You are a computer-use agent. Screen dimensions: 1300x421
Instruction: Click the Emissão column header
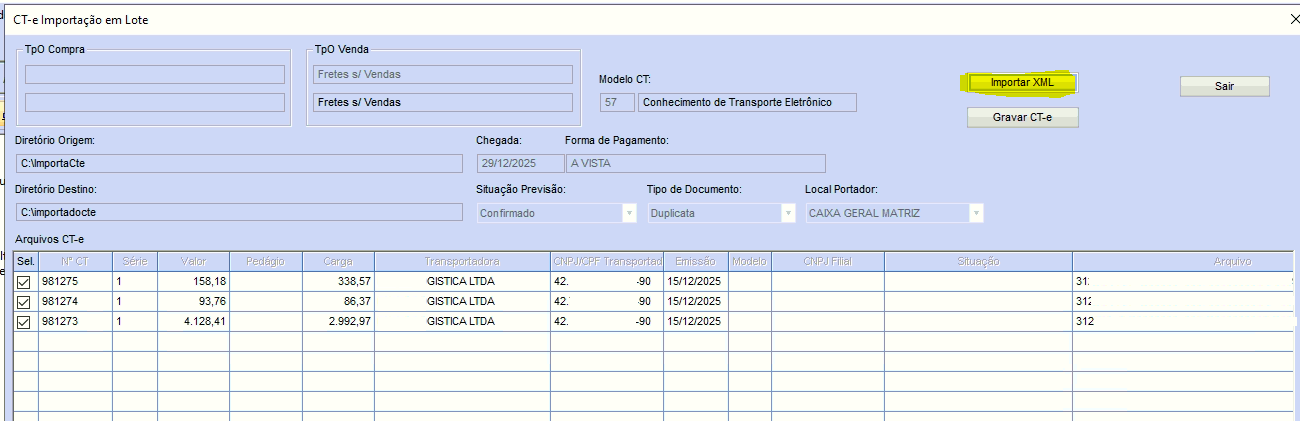click(x=694, y=261)
